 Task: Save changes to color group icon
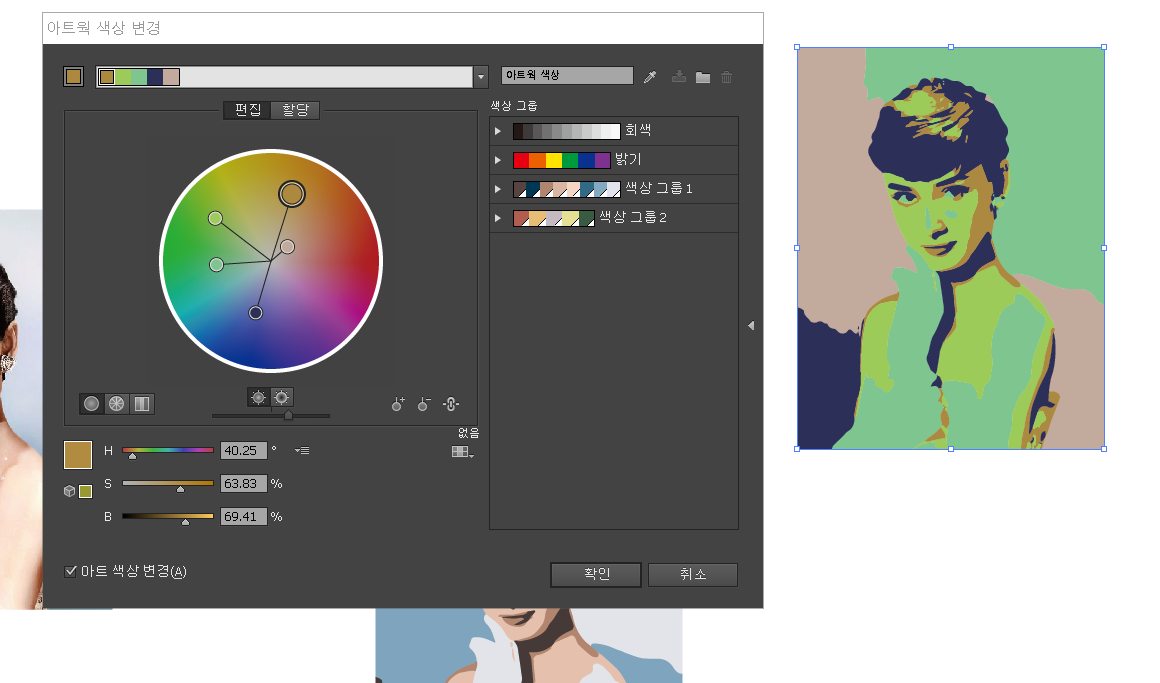tap(678, 77)
